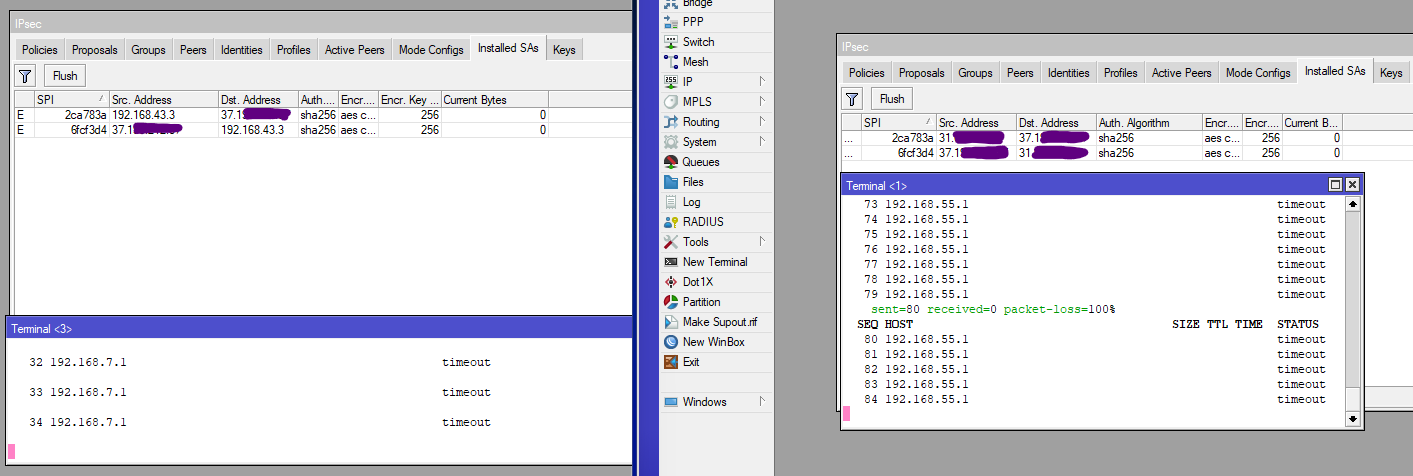The image size is (1413, 476).
Task: Open the Files folder icon
Action: 671,182
